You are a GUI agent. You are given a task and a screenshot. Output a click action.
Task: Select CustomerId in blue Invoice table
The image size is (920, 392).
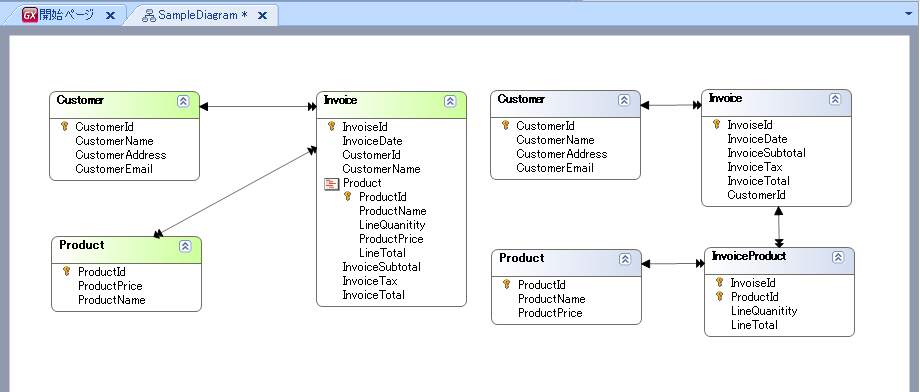756,195
